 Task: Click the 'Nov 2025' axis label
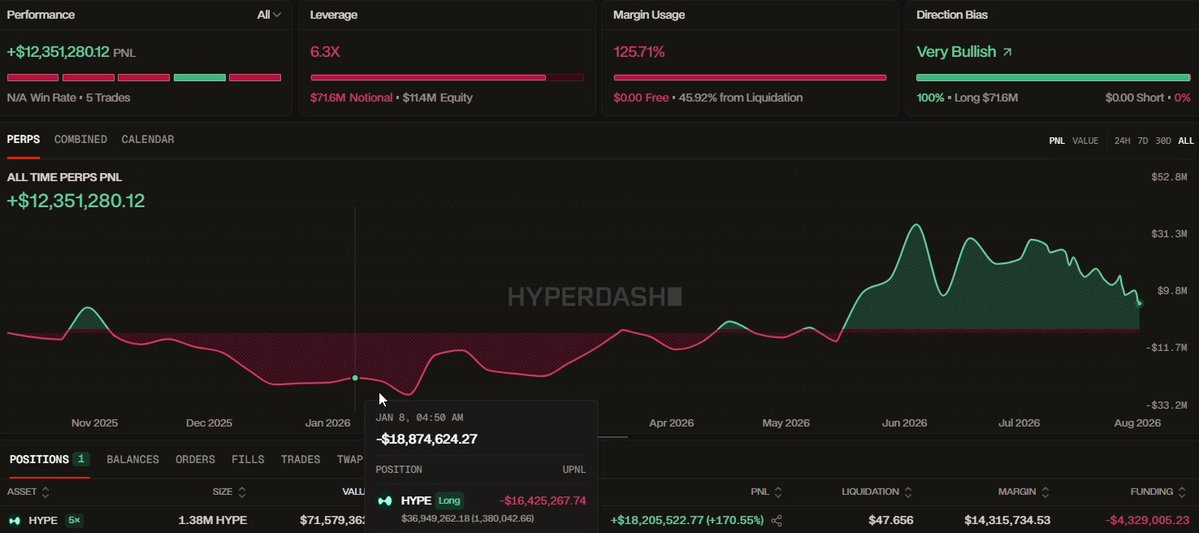[x=95, y=423]
